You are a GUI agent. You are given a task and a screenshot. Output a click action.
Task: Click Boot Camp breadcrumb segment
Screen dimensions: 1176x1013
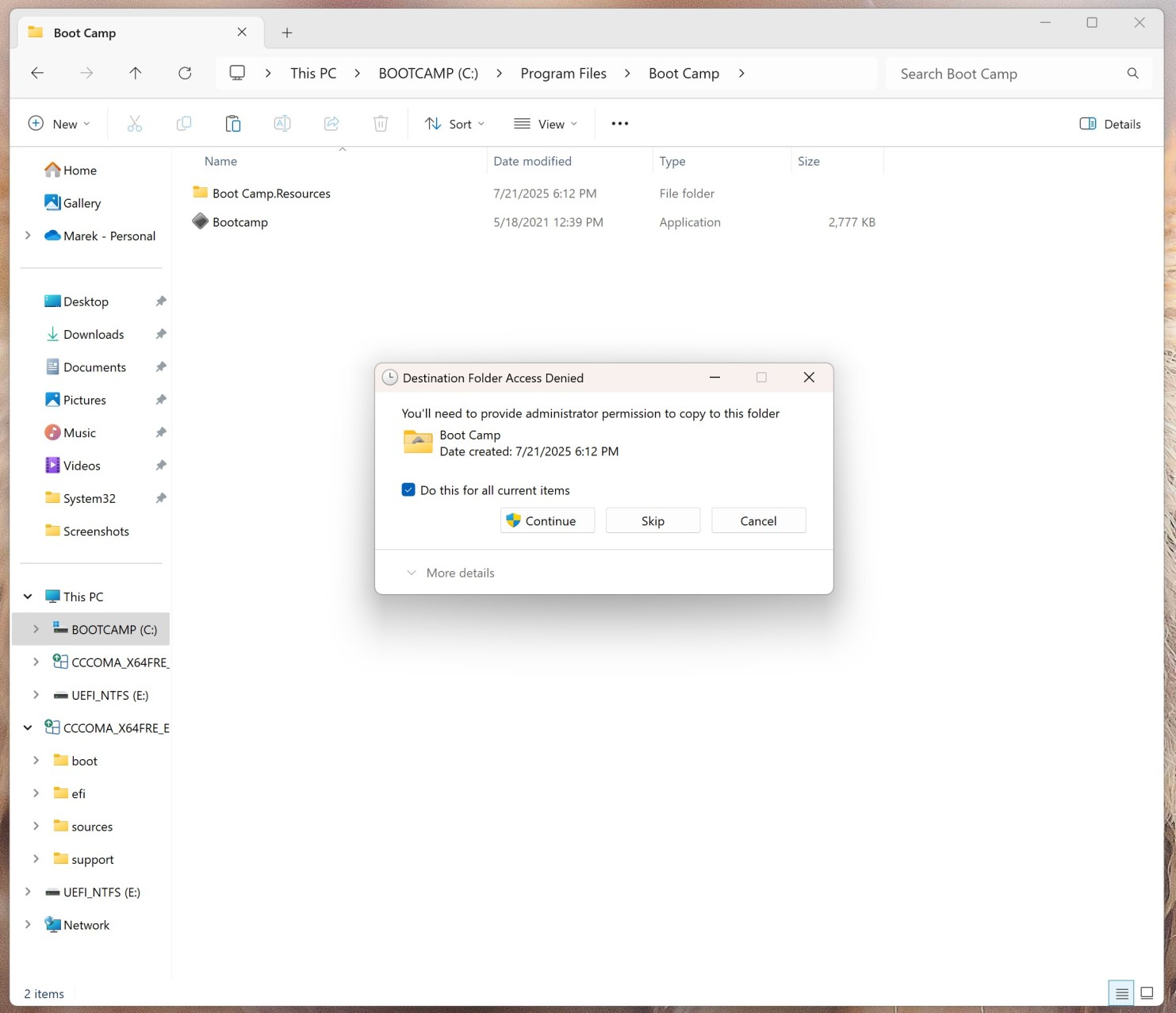(x=684, y=73)
